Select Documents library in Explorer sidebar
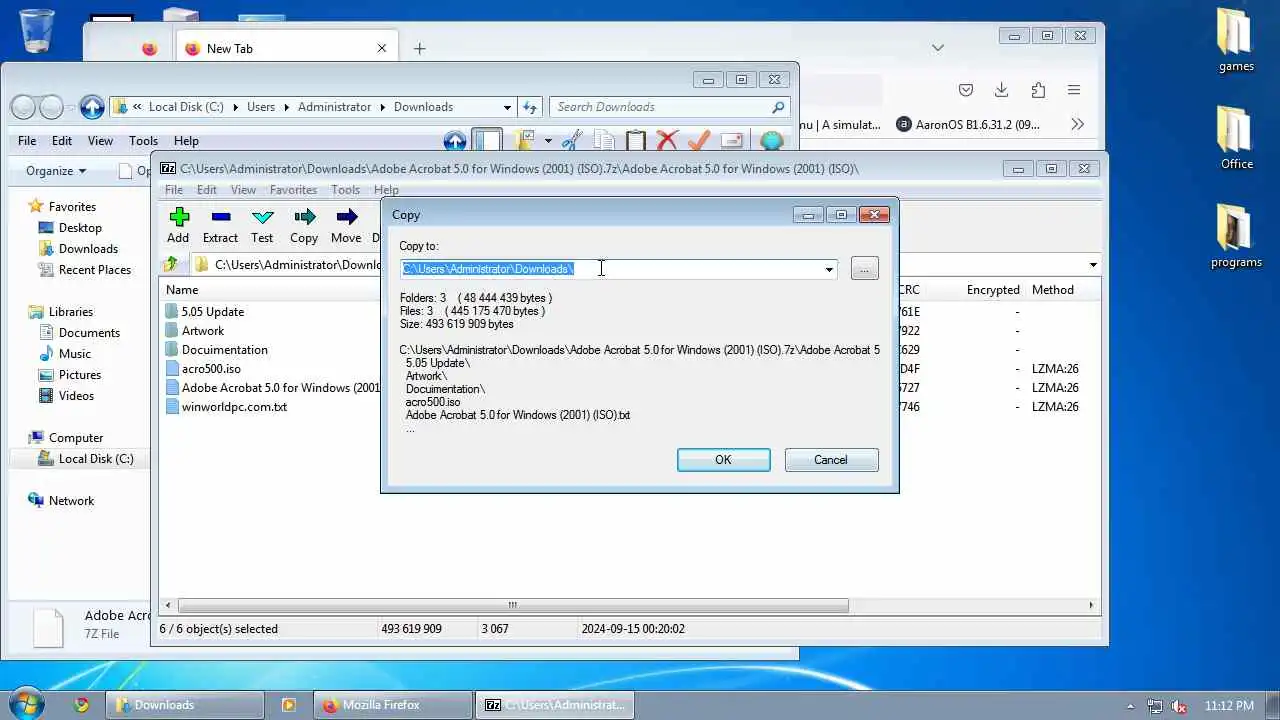This screenshot has height=720, width=1280. pos(89,333)
